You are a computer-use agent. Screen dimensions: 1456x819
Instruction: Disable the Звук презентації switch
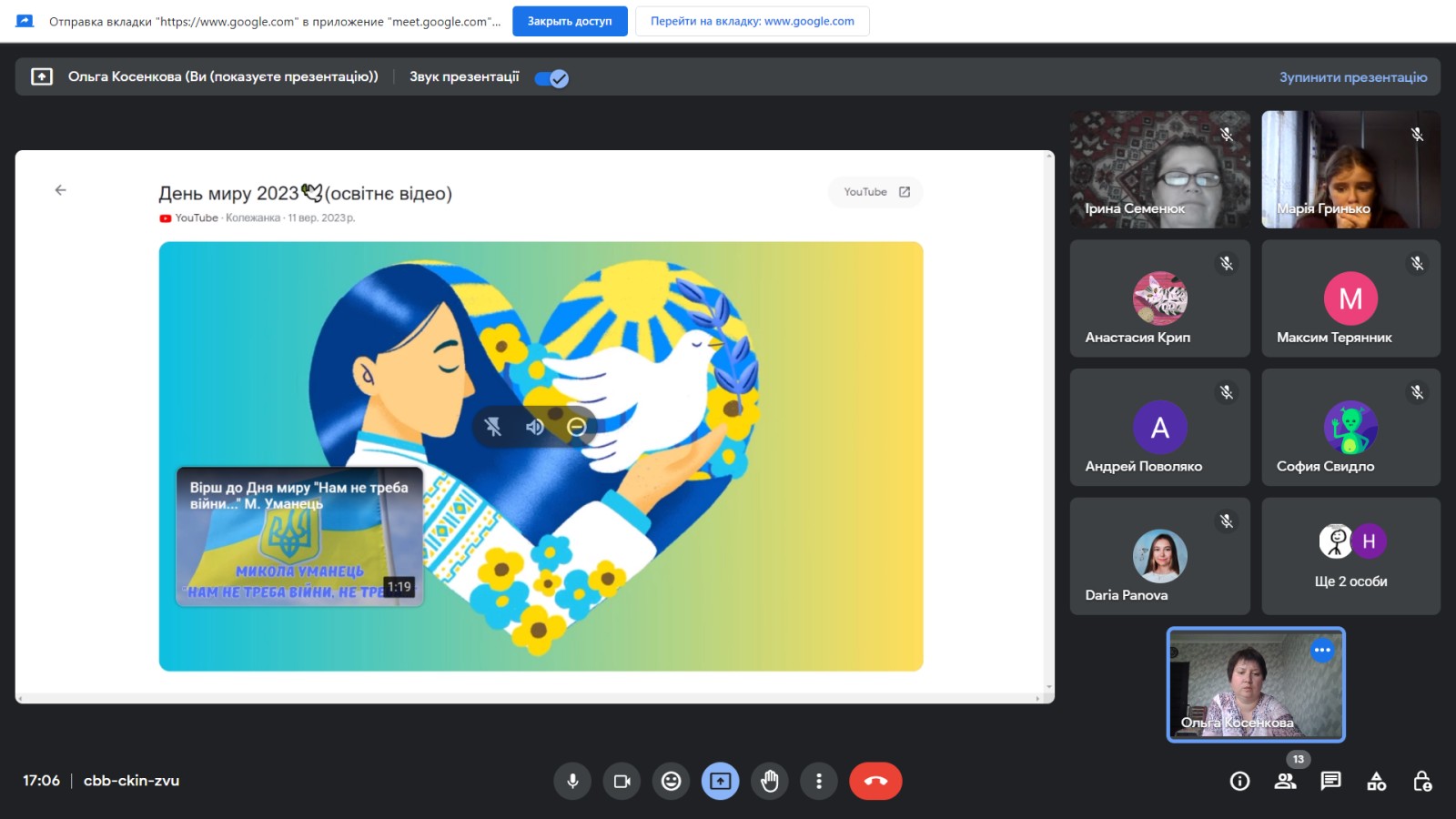551,78
